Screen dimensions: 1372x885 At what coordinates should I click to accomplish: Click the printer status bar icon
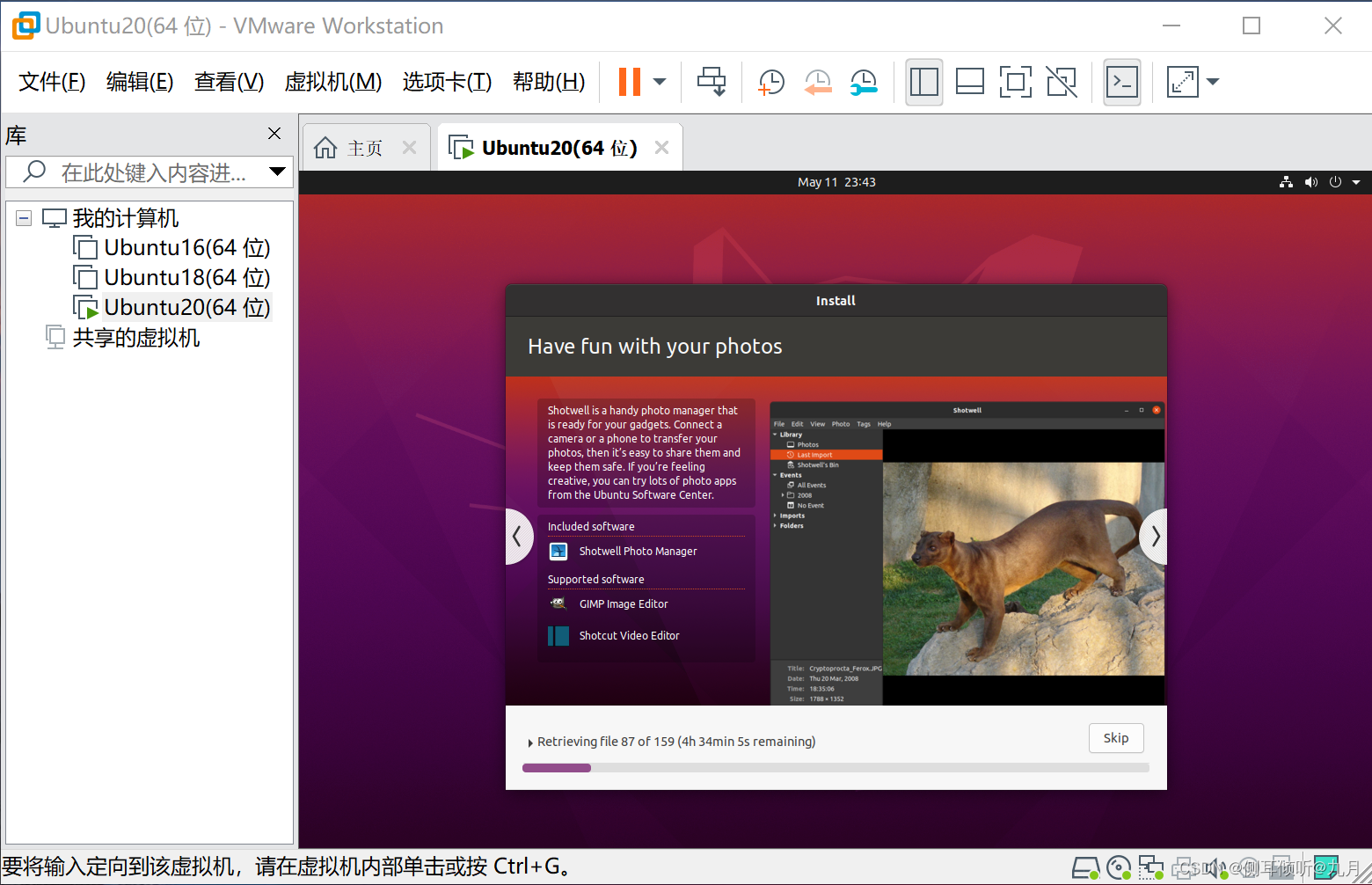(x=1182, y=868)
